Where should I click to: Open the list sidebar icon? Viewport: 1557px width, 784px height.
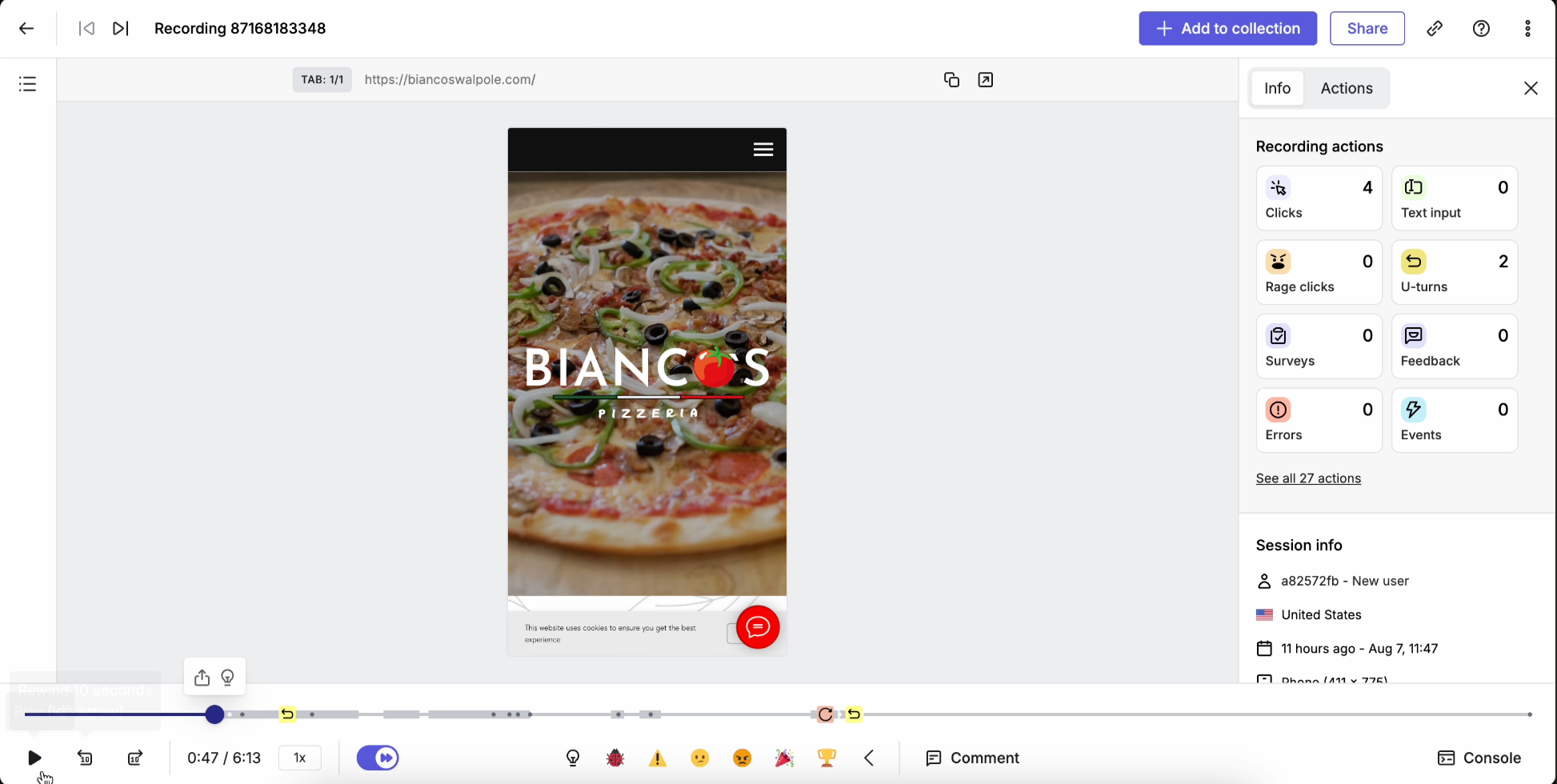[x=28, y=84]
